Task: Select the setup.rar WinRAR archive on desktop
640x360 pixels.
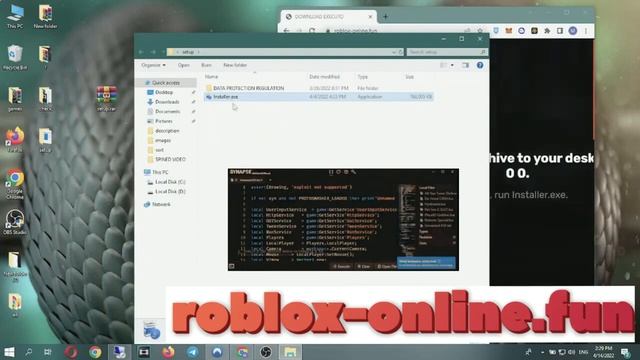Action: (107, 98)
